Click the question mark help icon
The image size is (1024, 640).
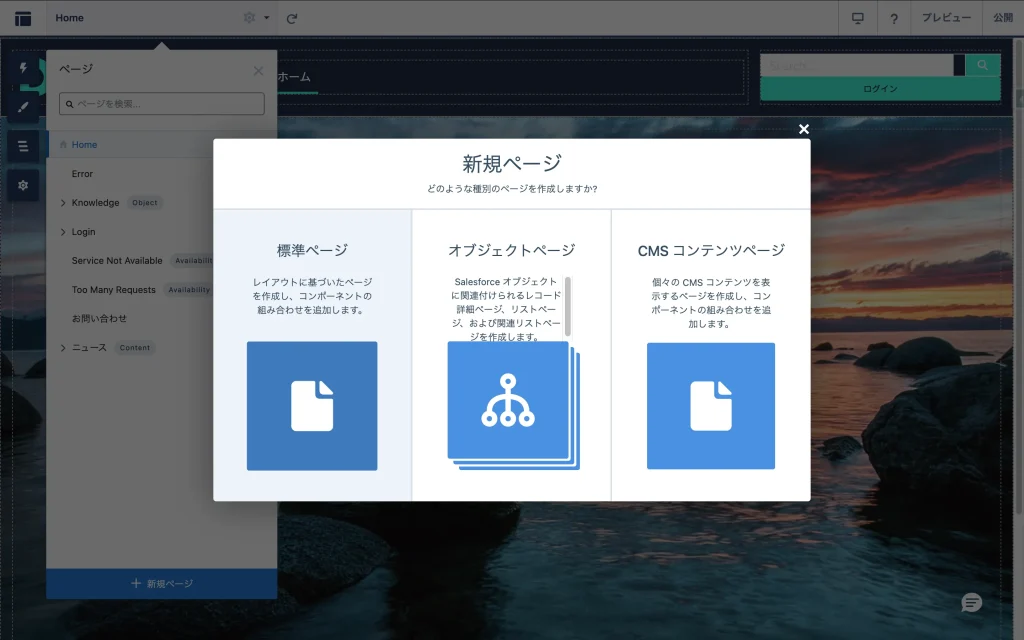893,18
